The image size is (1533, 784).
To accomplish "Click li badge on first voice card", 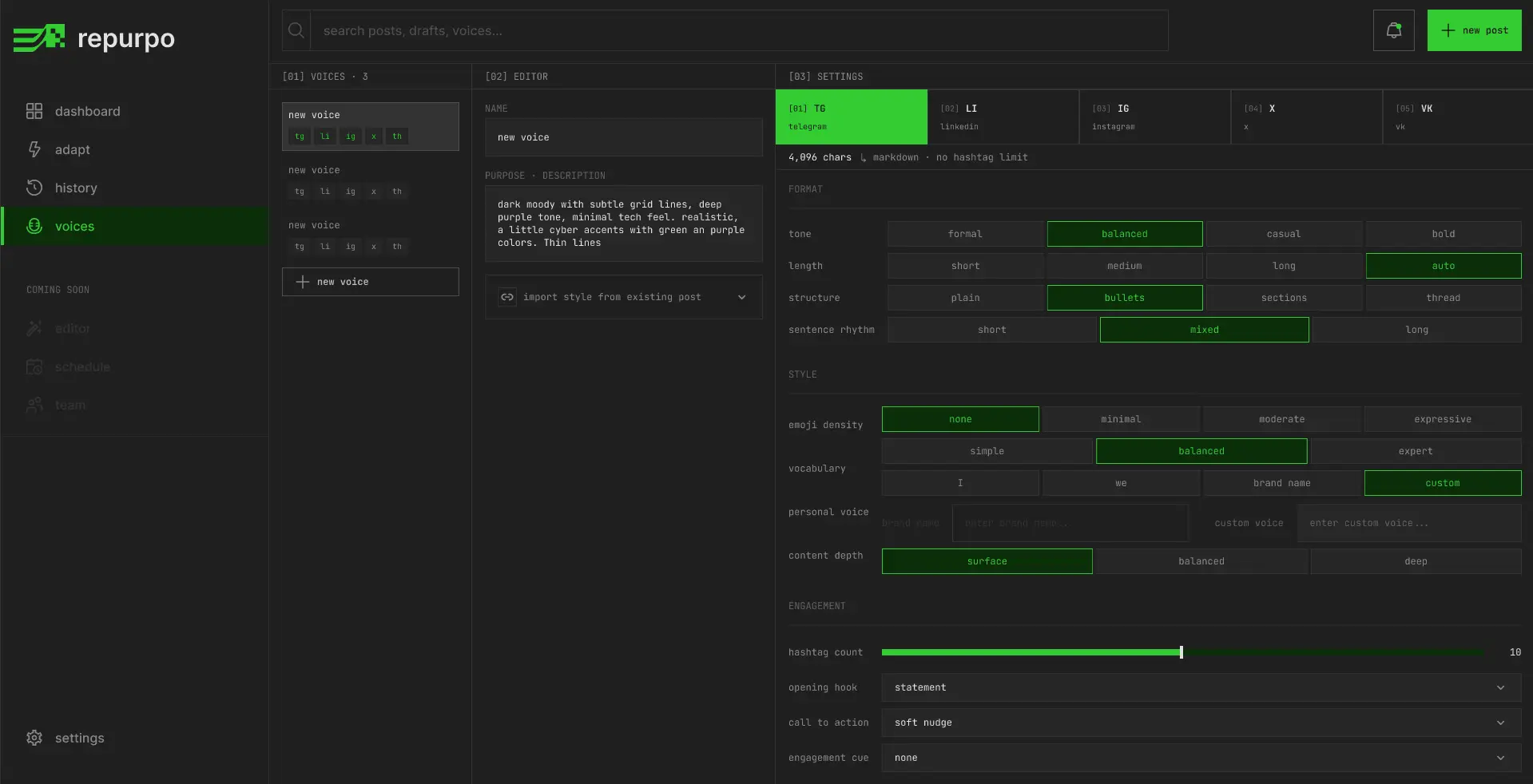I will pyautogui.click(x=325, y=137).
